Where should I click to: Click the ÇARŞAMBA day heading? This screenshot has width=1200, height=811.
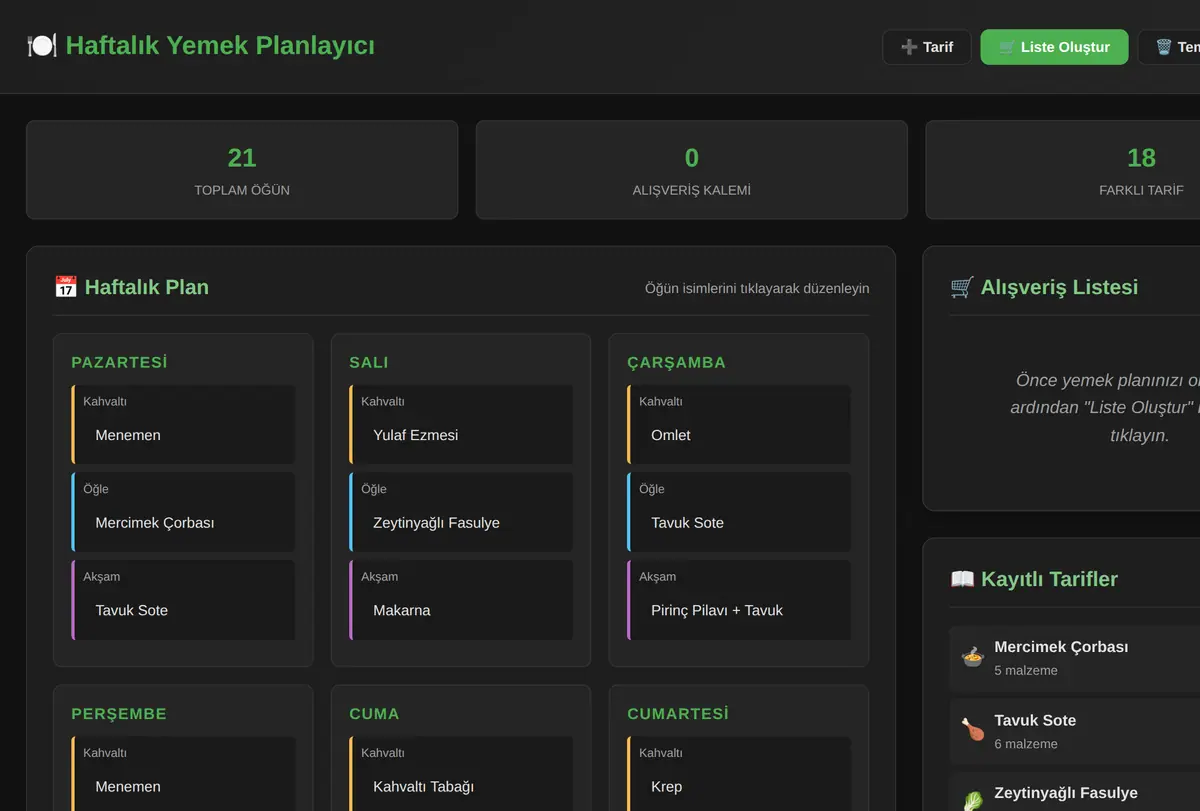point(677,363)
